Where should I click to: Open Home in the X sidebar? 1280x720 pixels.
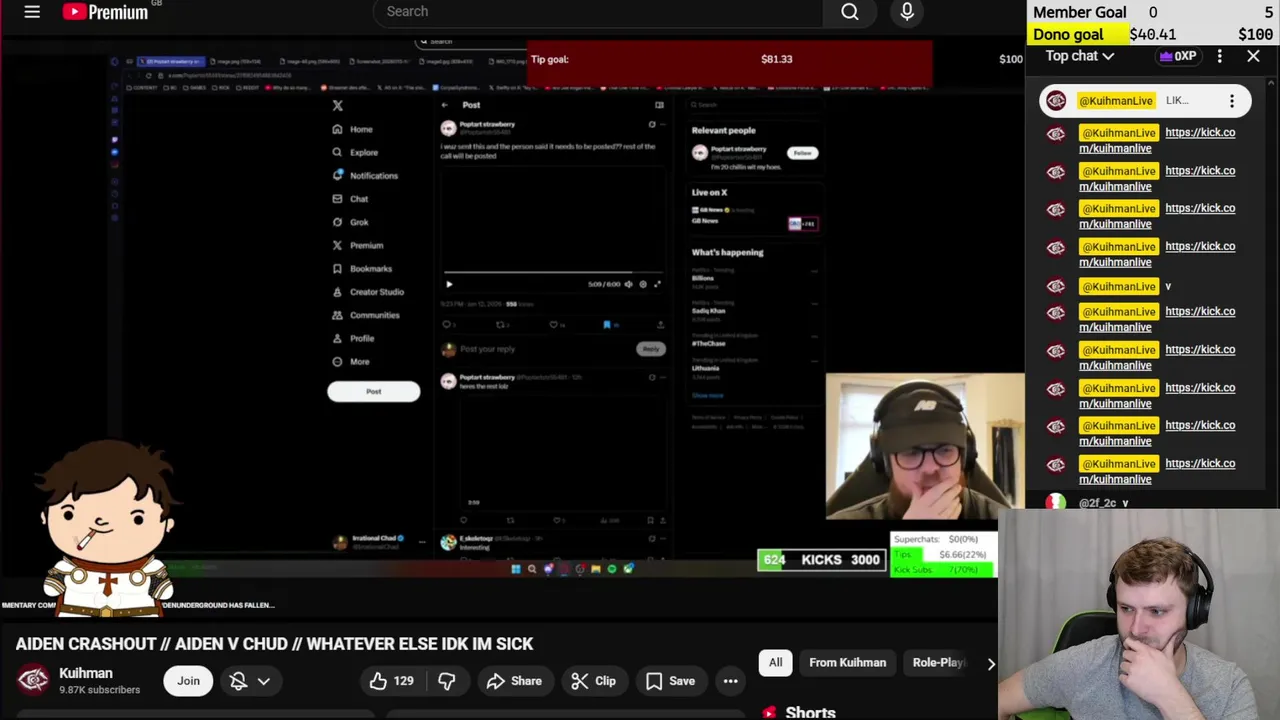[x=352, y=129]
